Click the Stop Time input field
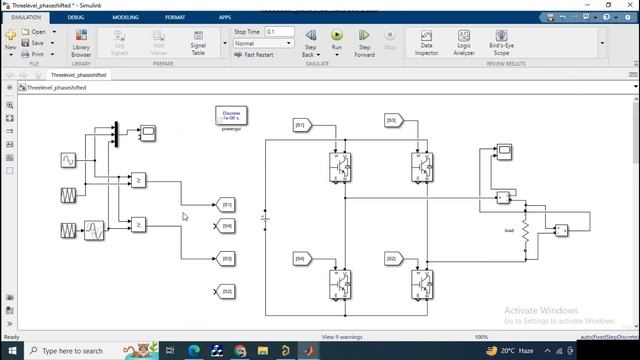The image size is (640, 360). (x=279, y=31)
